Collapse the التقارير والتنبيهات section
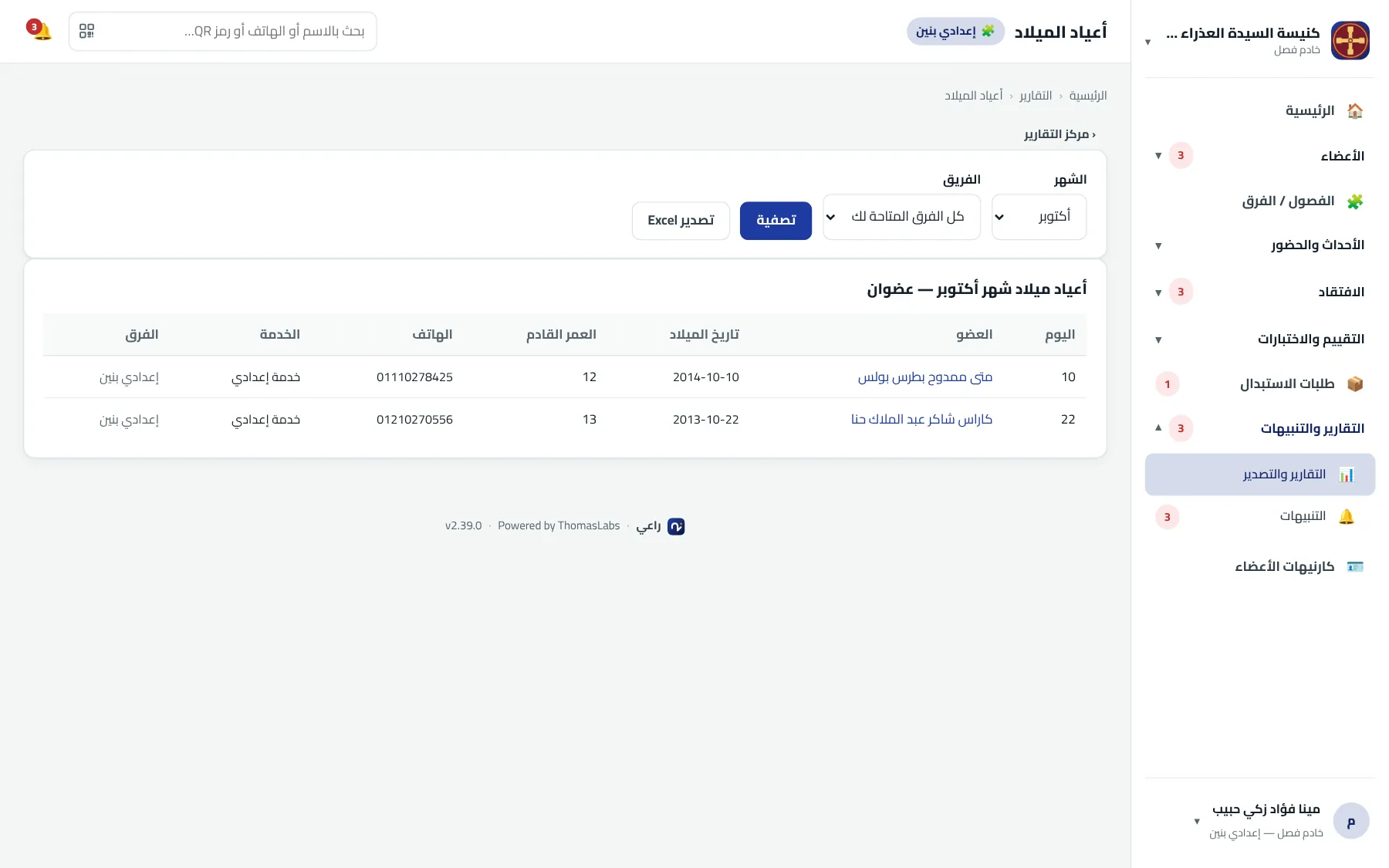 click(x=1260, y=428)
